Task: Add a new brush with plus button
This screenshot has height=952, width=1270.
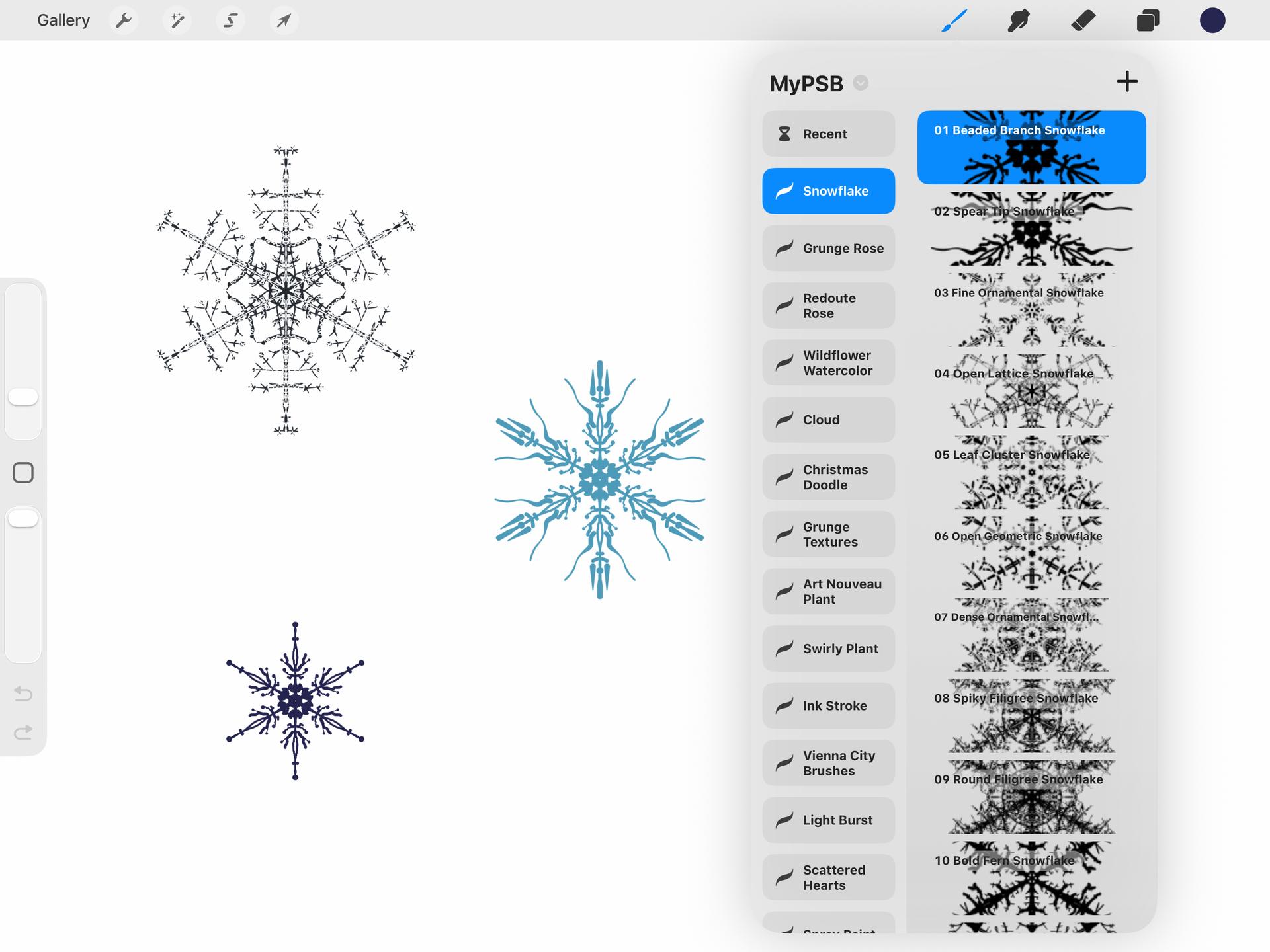Action: tap(1127, 82)
